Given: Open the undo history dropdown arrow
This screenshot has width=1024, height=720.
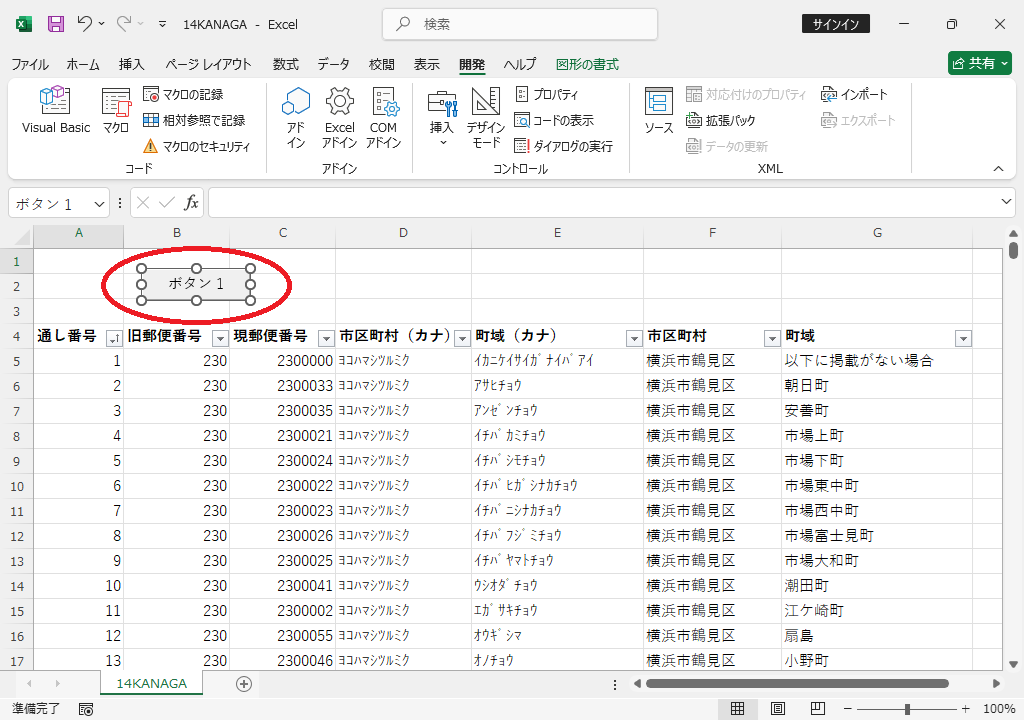Looking at the screenshot, I should point(101,24).
